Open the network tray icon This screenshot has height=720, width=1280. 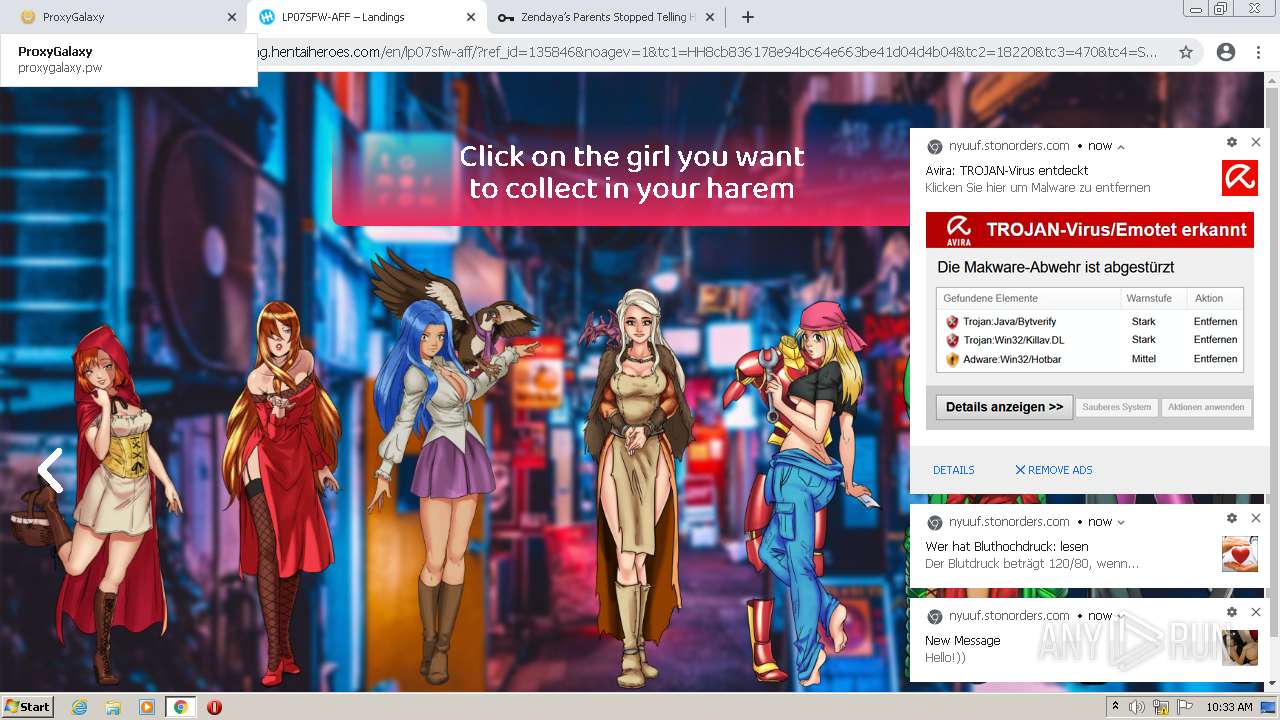pyautogui.click(x=1160, y=707)
